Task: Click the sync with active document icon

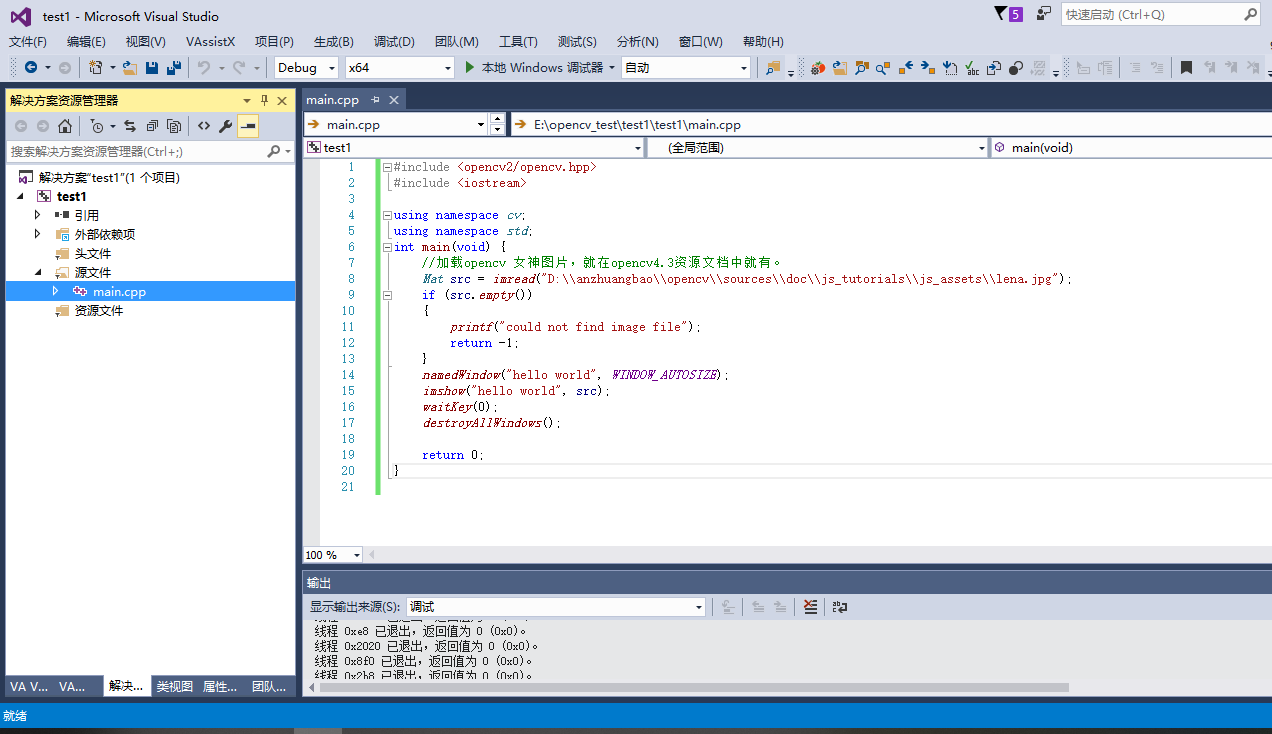Action: pyautogui.click(x=130, y=126)
